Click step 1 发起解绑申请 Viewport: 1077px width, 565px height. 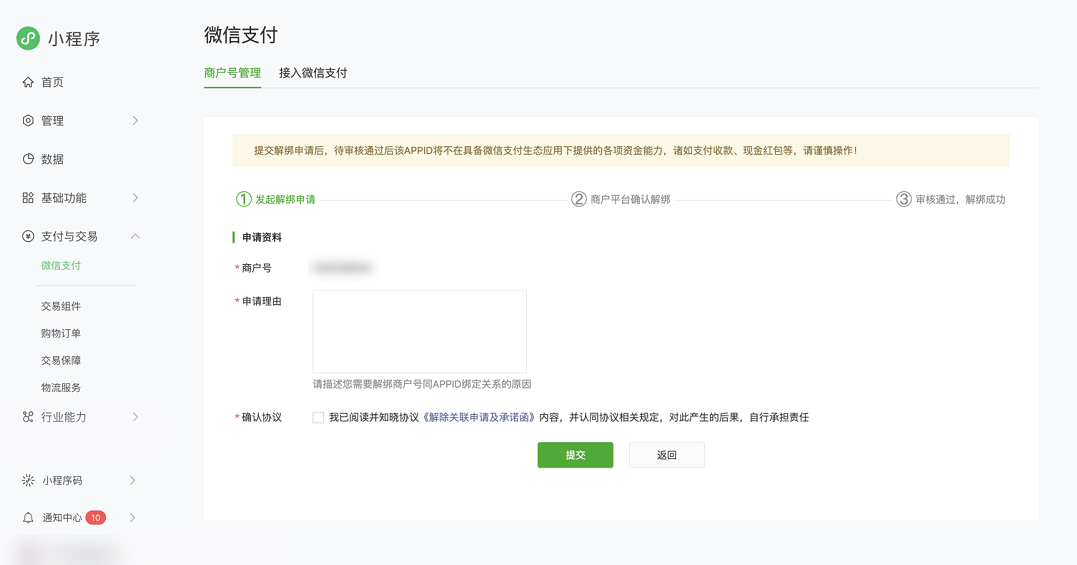click(x=275, y=199)
